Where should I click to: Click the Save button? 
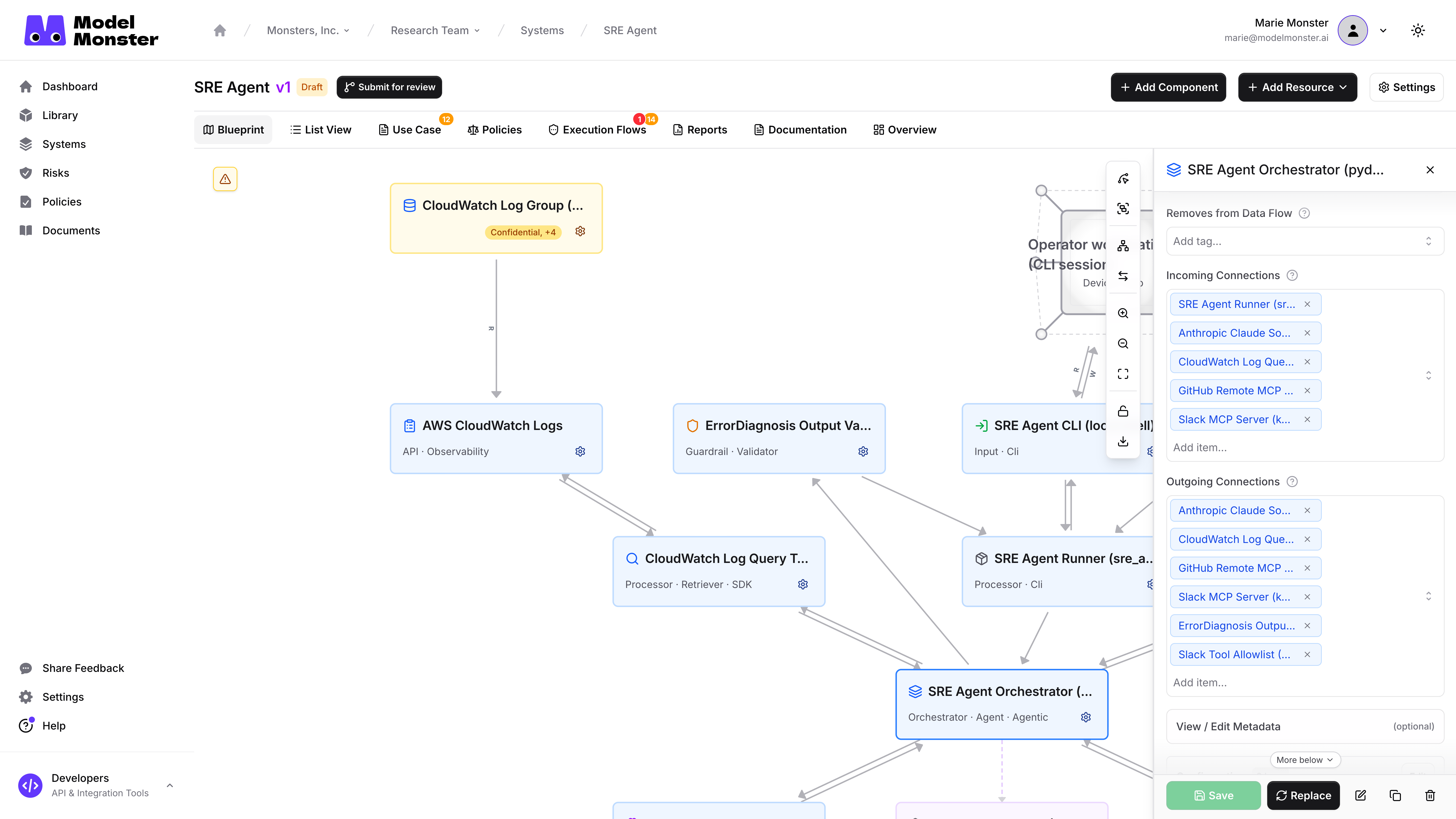1214,795
